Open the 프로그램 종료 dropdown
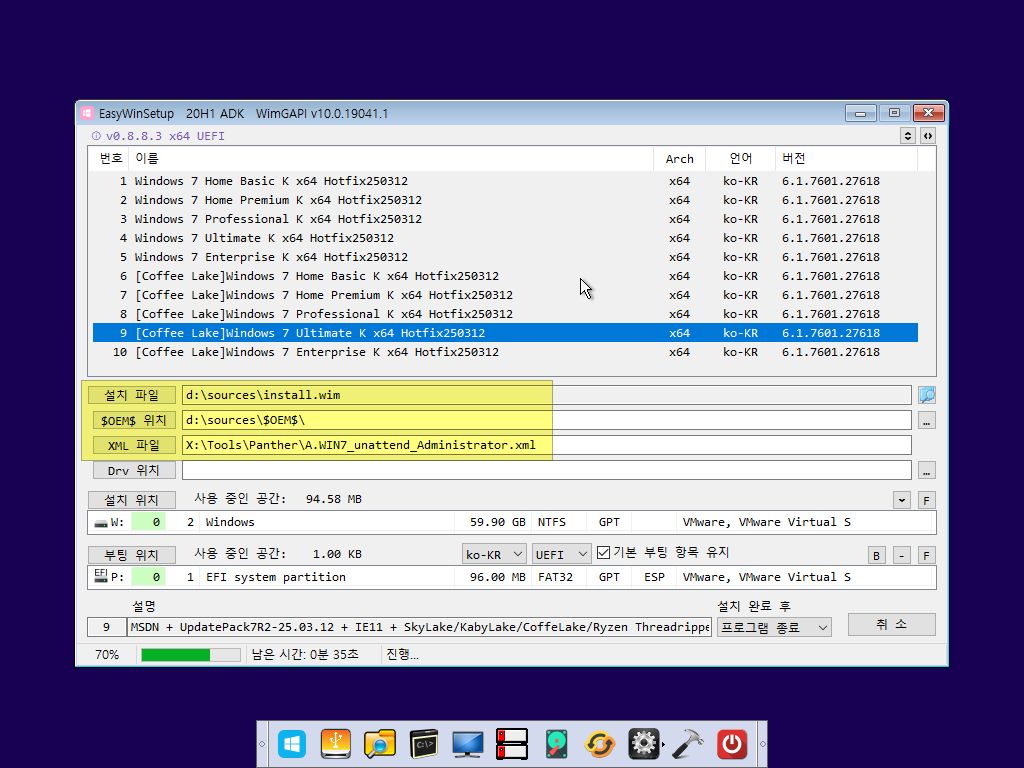 point(774,628)
